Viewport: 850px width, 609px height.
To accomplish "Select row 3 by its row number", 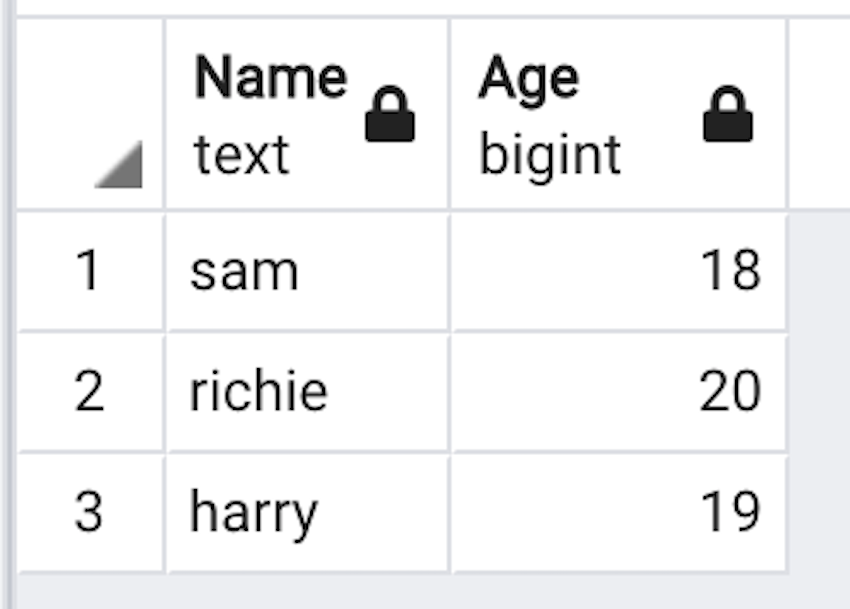I will pyautogui.click(x=89, y=512).
